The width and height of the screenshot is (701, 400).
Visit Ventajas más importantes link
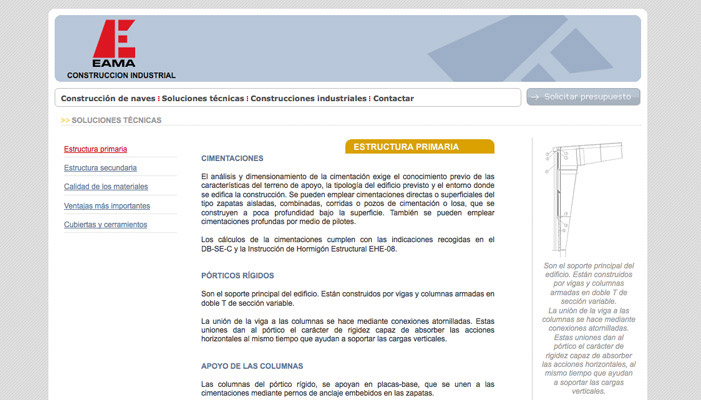pos(107,206)
